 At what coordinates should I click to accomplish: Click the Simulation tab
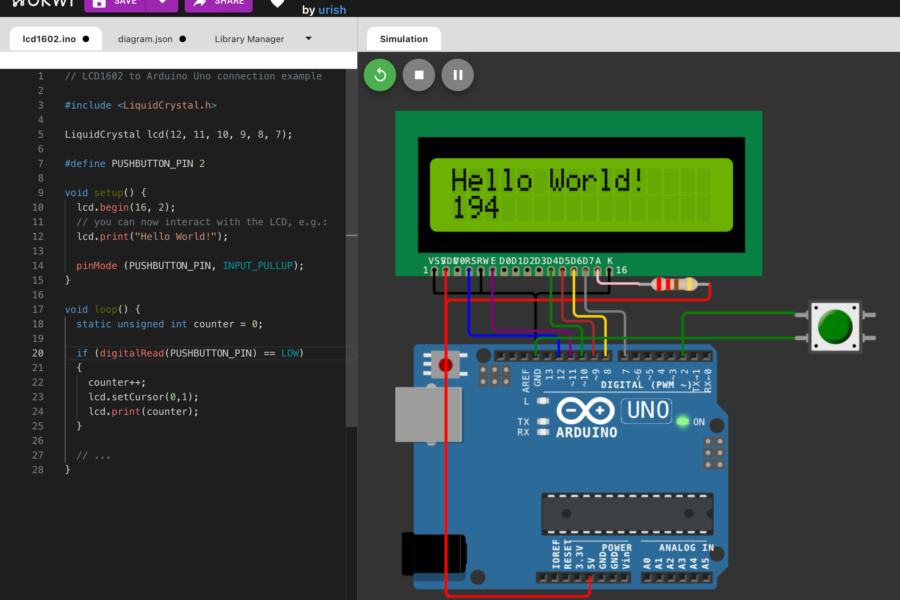(404, 39)
